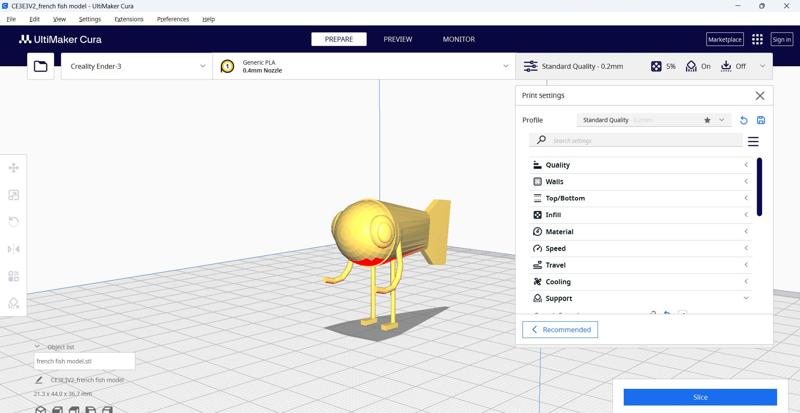The width and height of the screenshot is (800, 413).
Task: Collapse the Object list chevron
Action: 37,346
